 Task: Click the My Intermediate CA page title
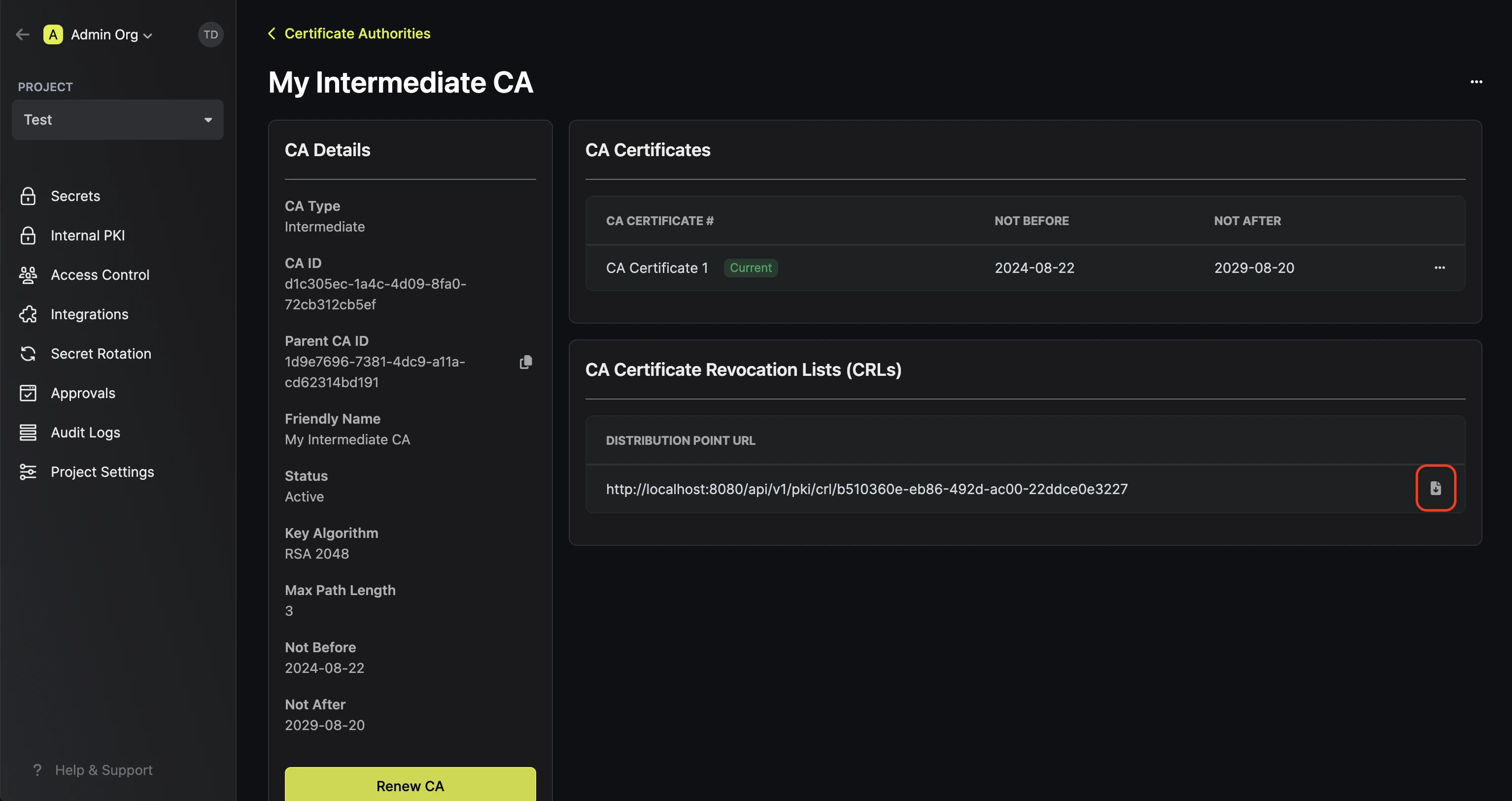coord(400,82)
